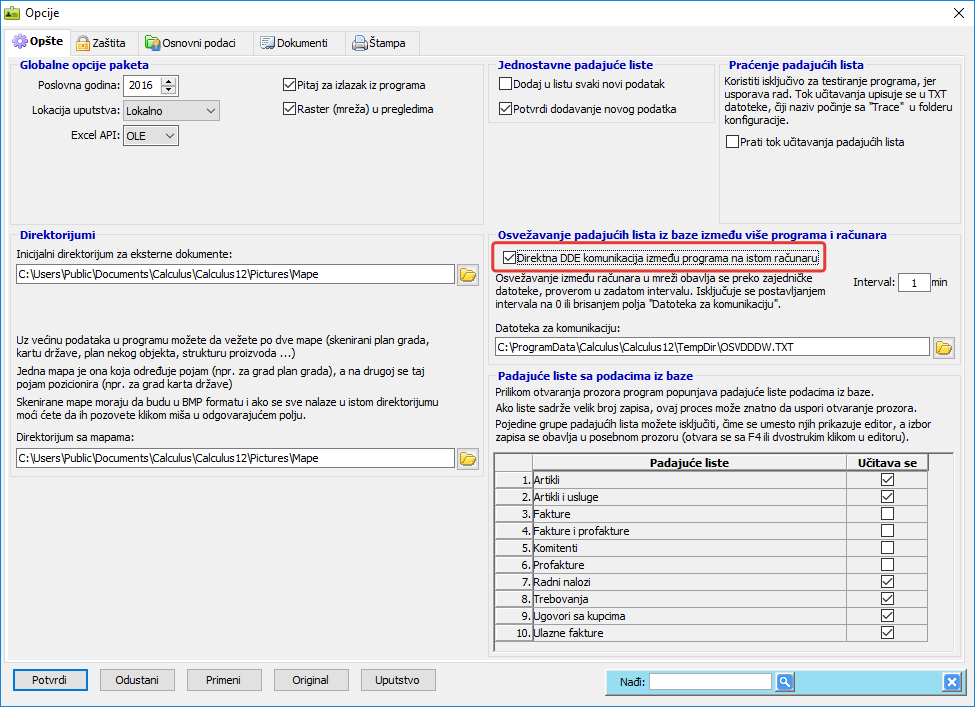Viewport: 975px width, 707px height.
Task: Browse for the communication file OSVDDDW.TXT
Action: 943,347
